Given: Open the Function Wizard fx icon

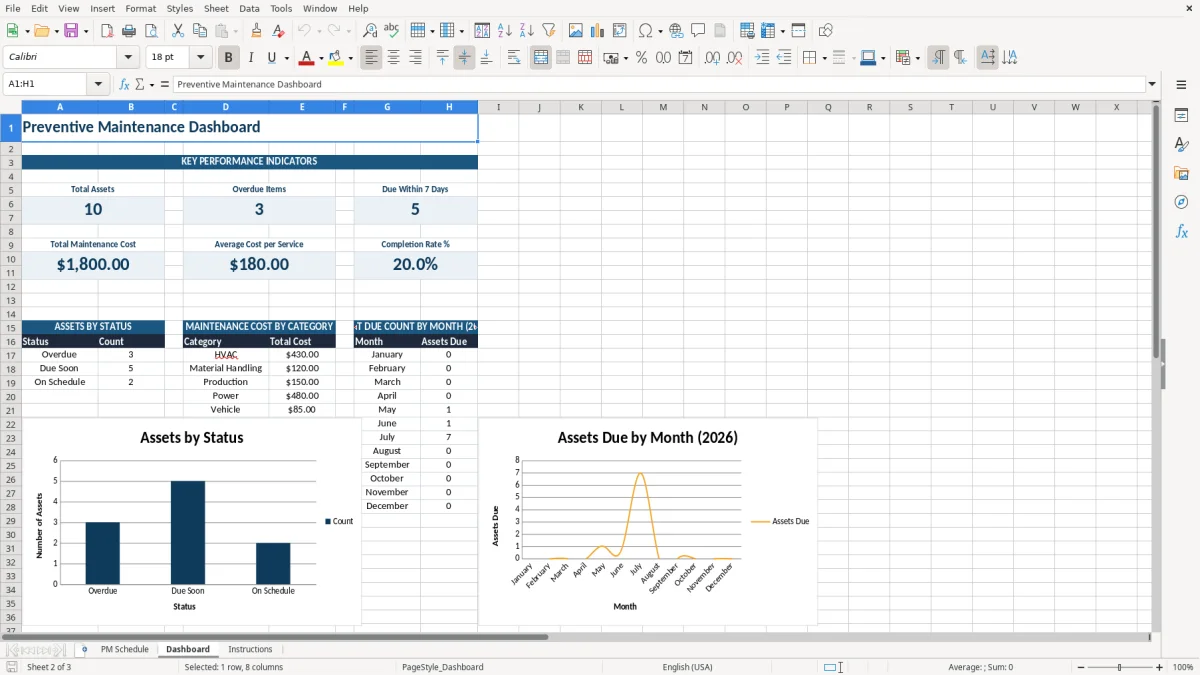Looking at the screenshot, I should tap(124, 84).
